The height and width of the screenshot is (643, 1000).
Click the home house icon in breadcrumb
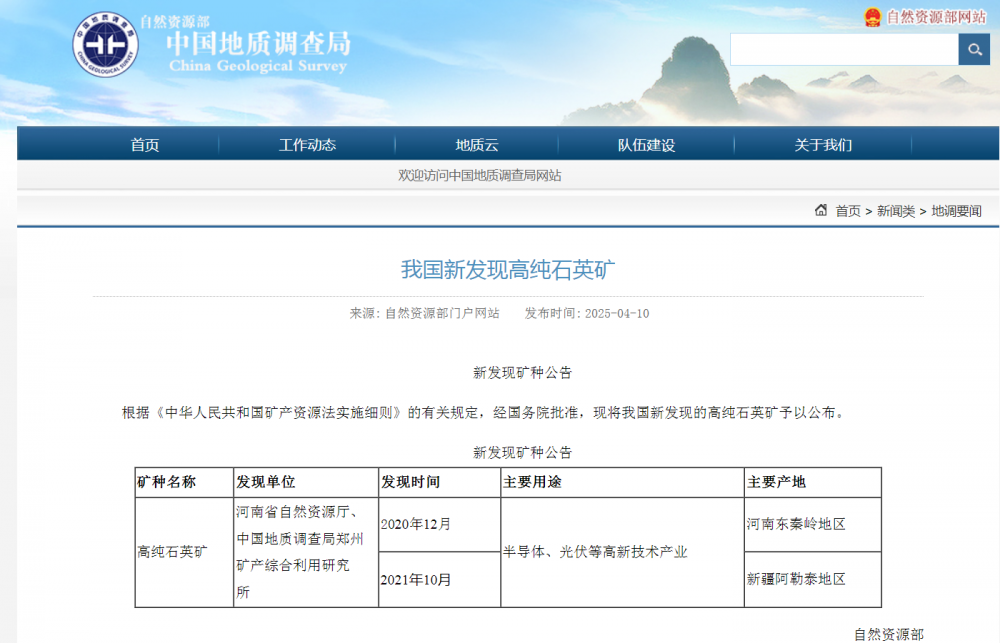click(822, 211)
